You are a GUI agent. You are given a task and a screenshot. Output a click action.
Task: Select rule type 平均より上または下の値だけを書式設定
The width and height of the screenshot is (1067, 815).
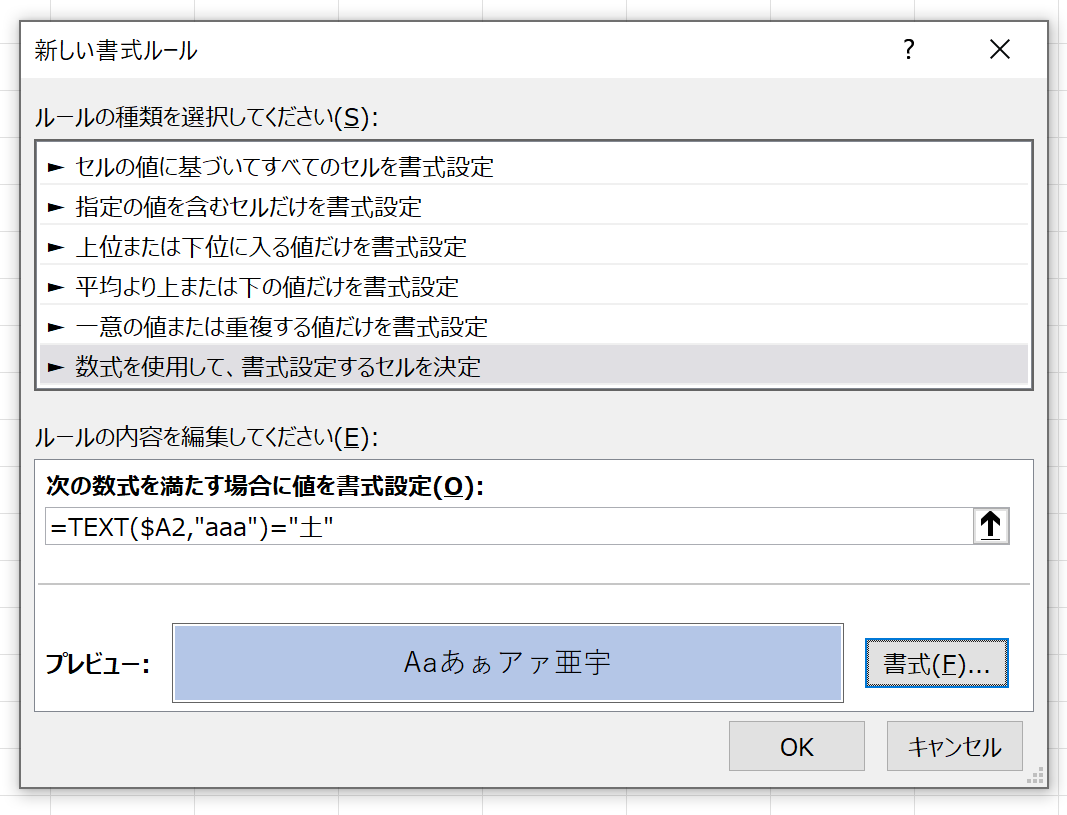click(x=534, y=287)
